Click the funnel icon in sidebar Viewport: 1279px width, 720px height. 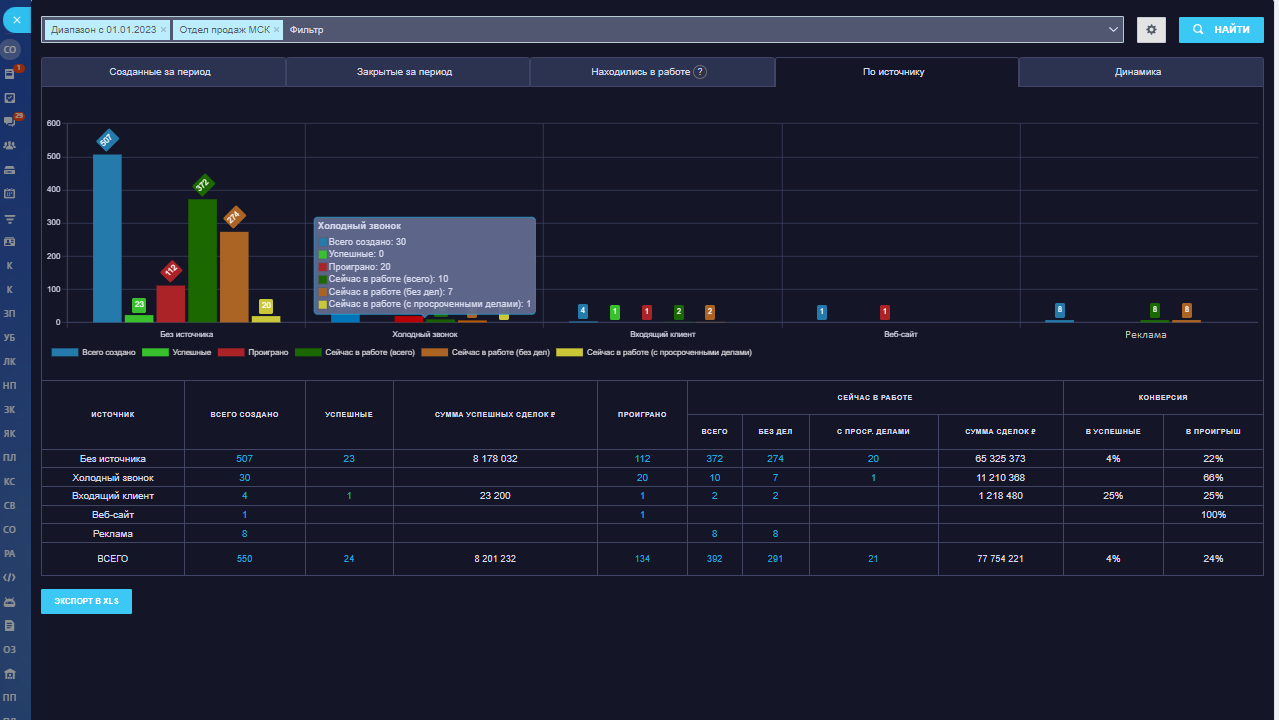point(10,218)
